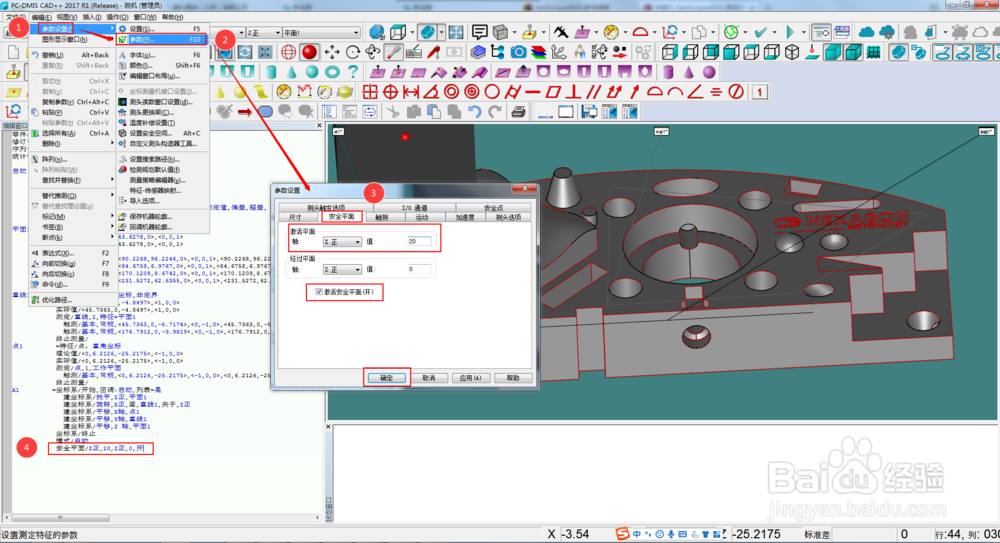Click the red angle dimension icon
The height and width of the screenshot is (543, 1000).
coord(695,92)
